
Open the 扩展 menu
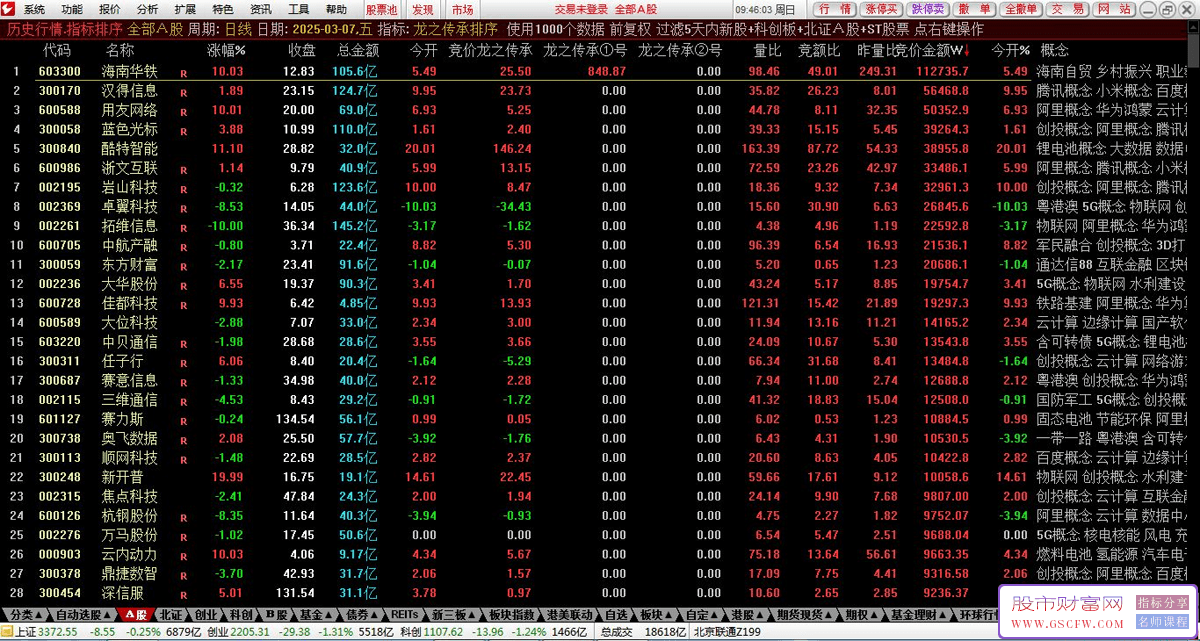click(x=185, y=9)
